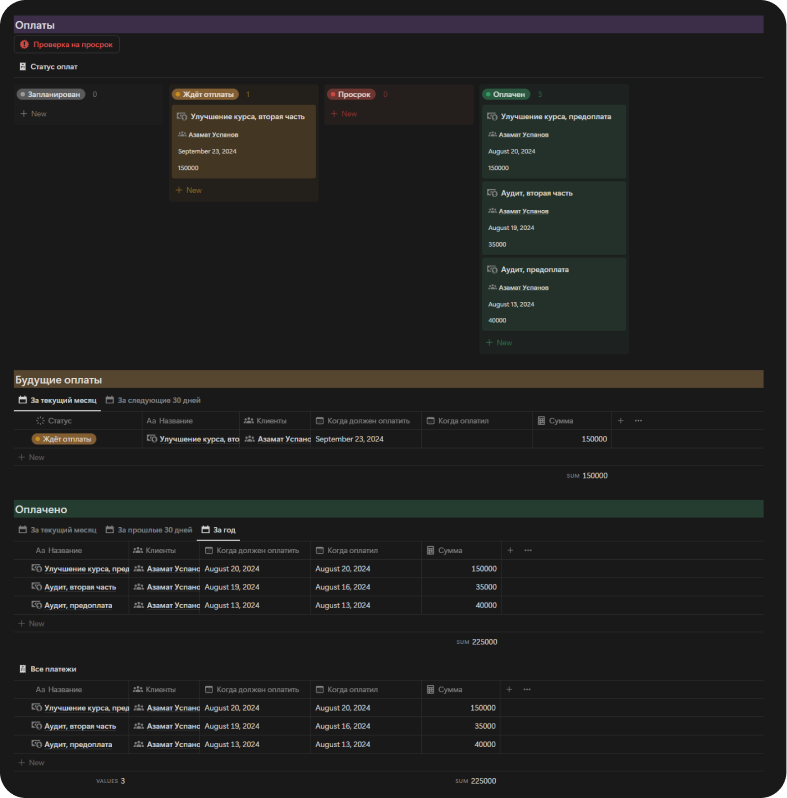Click Когда оплатил header in Будущие оплаты

458,421
